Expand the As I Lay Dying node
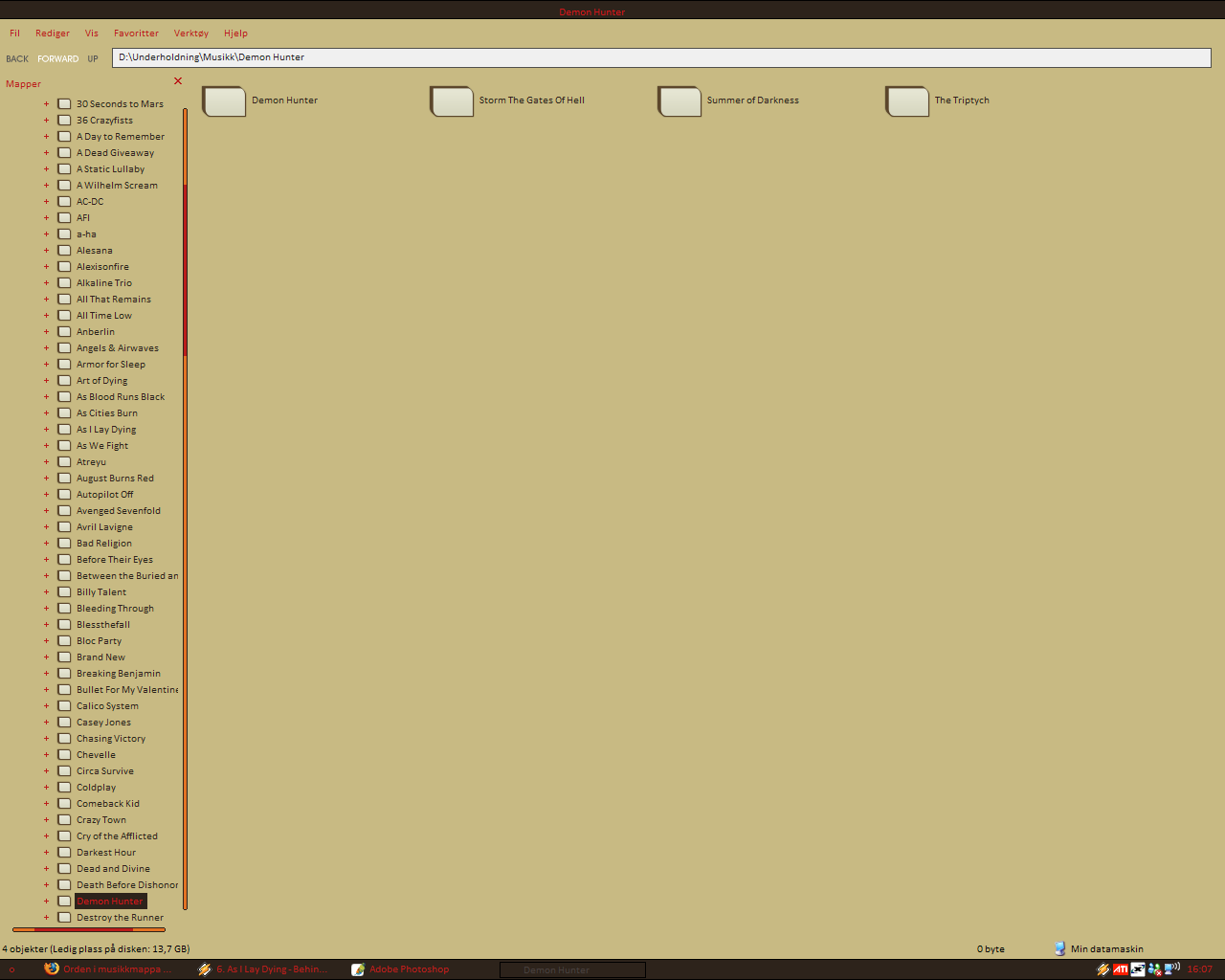 (x=46, y=429)
